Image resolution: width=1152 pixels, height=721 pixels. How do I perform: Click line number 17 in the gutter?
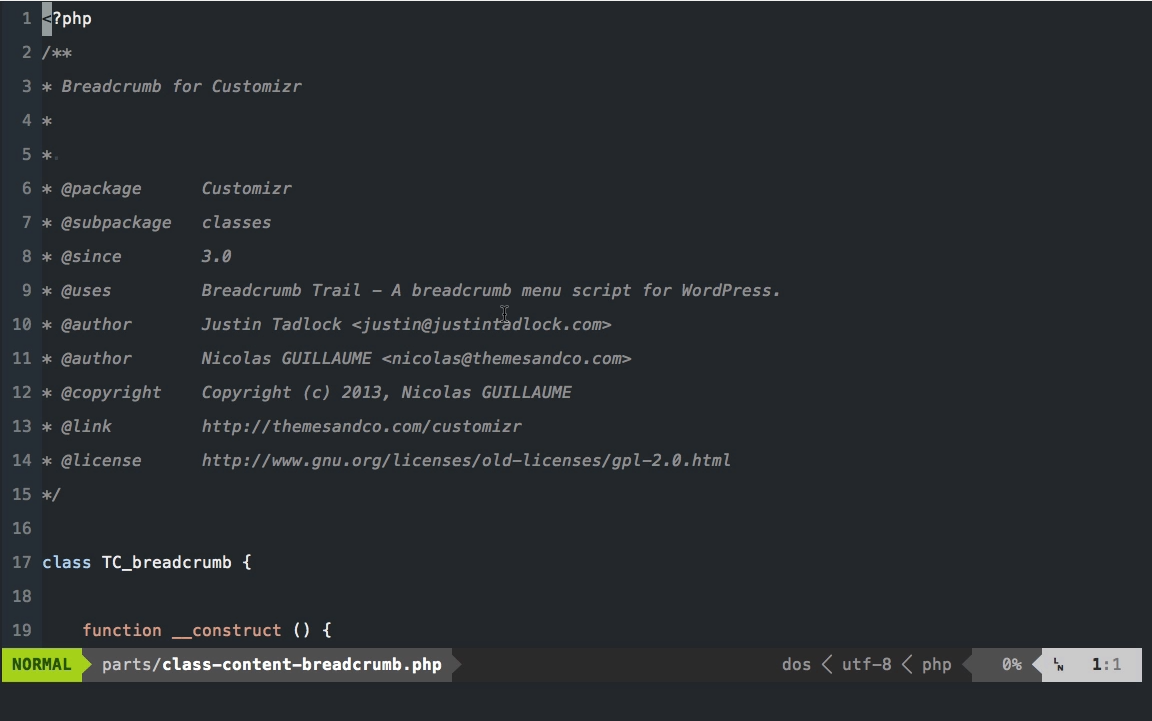(21, 562)
